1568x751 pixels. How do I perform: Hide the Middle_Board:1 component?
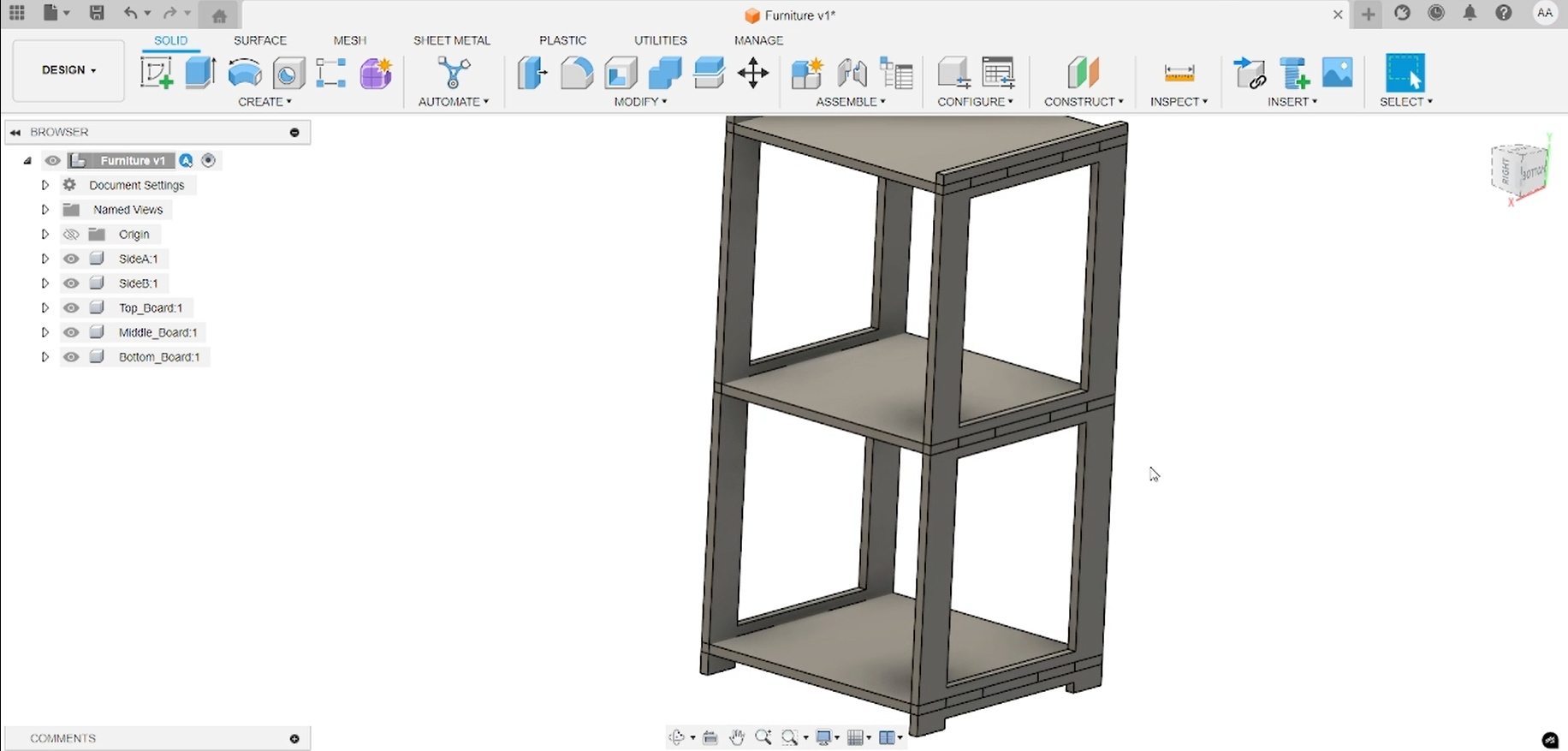point(71,332)
